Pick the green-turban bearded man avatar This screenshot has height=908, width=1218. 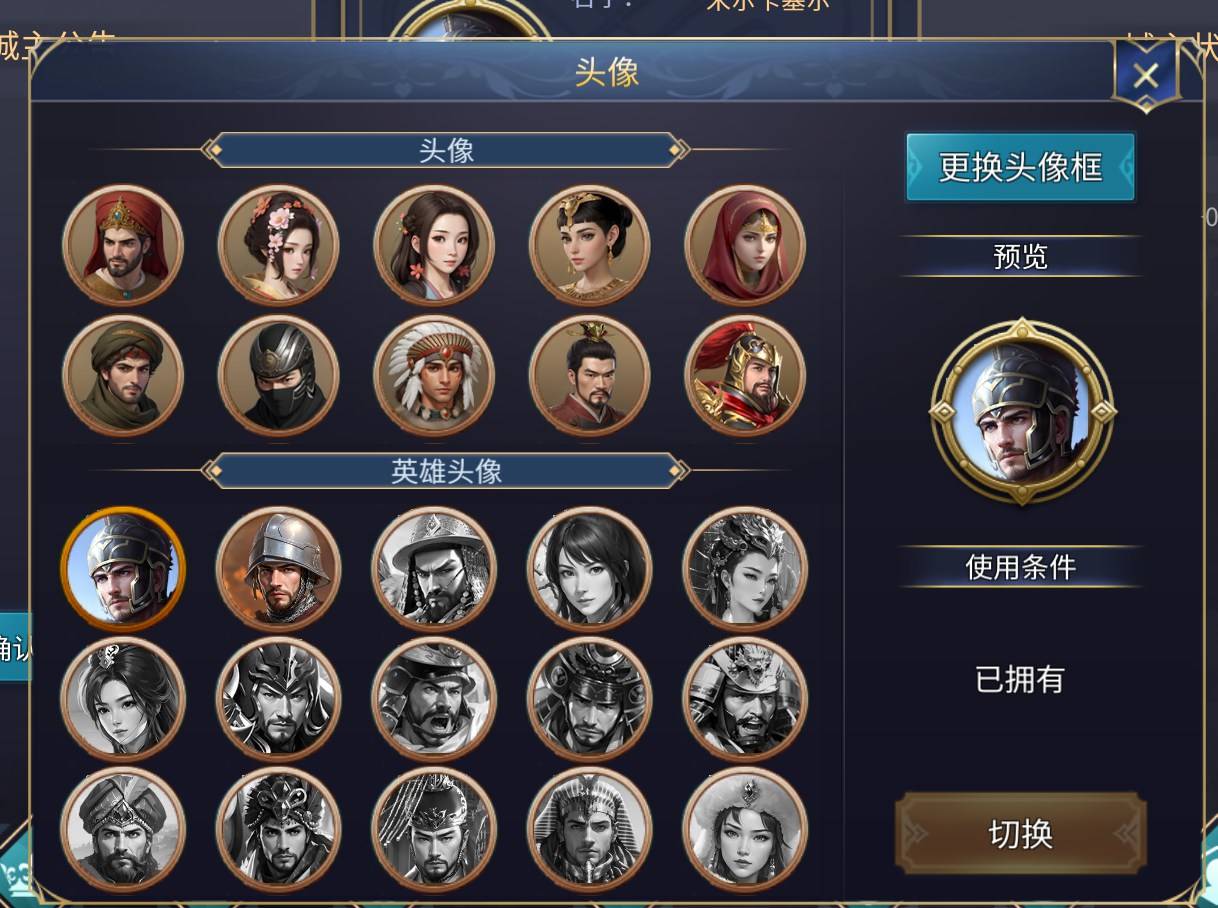pyautogui.click(x=123, y=375)
